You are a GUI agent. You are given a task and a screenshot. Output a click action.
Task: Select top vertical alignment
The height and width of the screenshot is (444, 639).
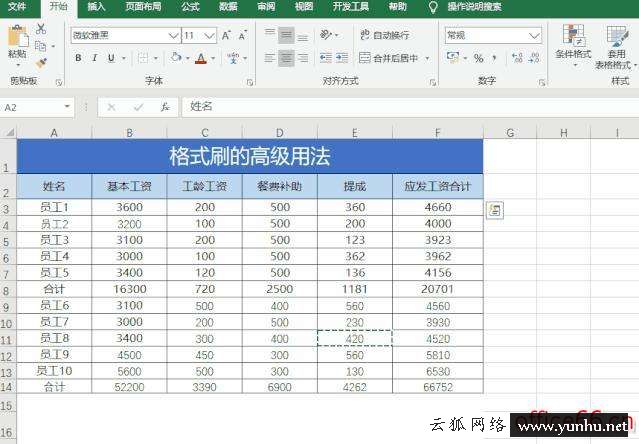pyautogui.click(x=270, y=35)
